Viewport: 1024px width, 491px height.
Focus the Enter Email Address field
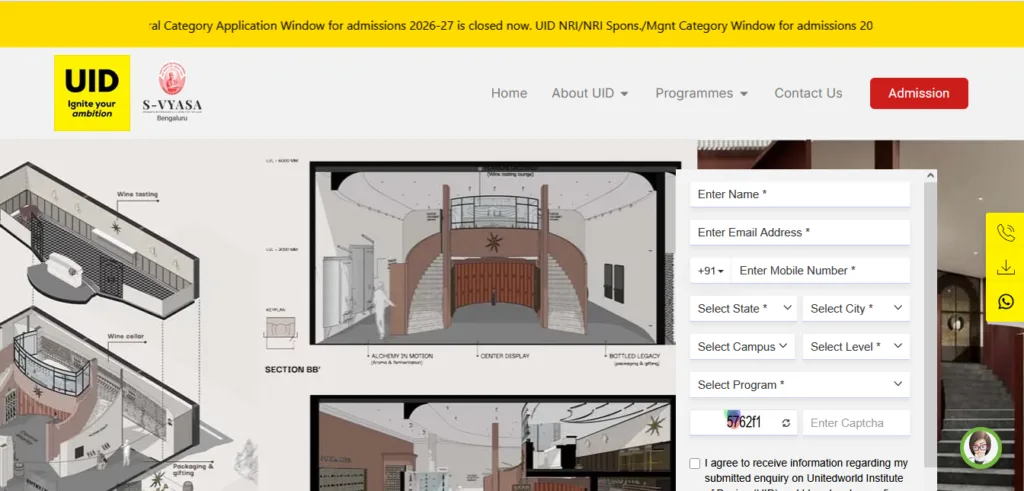coord(799,233)
